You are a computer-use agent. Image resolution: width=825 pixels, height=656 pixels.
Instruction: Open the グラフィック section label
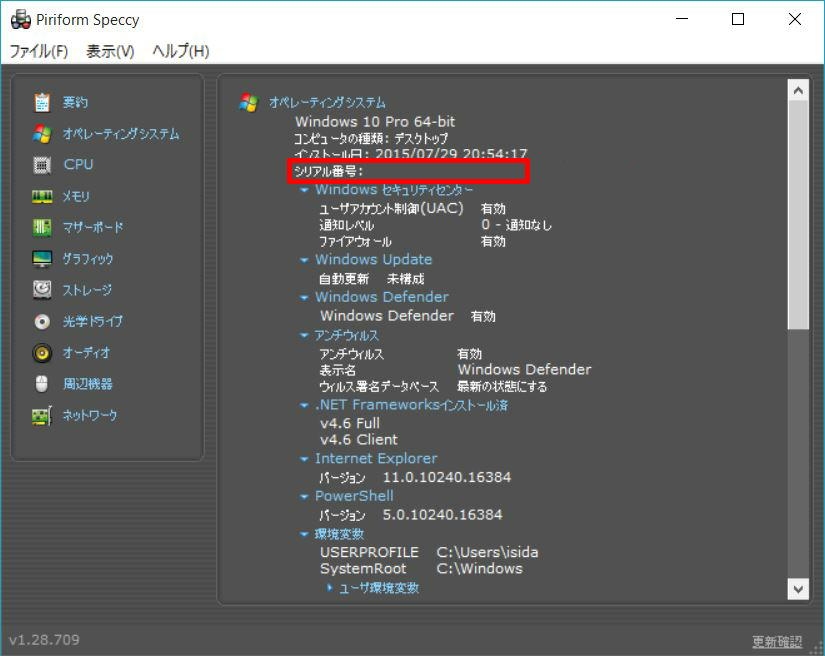[x=88, y=258]
